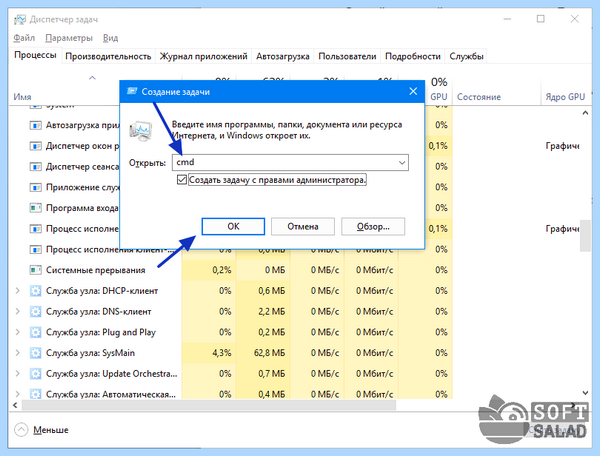The height and width of the screenshot is (456, 600).
Task: Click the Создание задачи dialog title icon
Action: (132, 91)
